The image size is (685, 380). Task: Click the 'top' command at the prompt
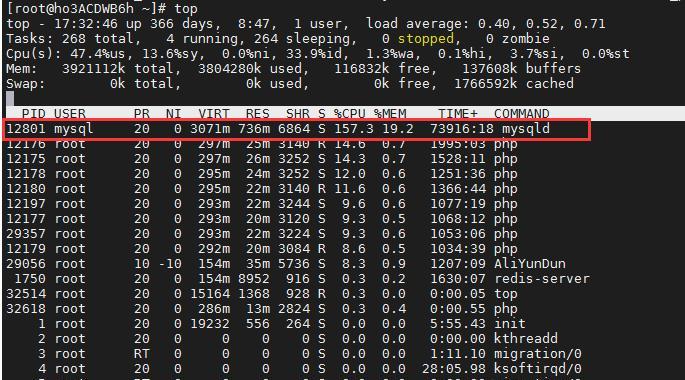(186, 9)
